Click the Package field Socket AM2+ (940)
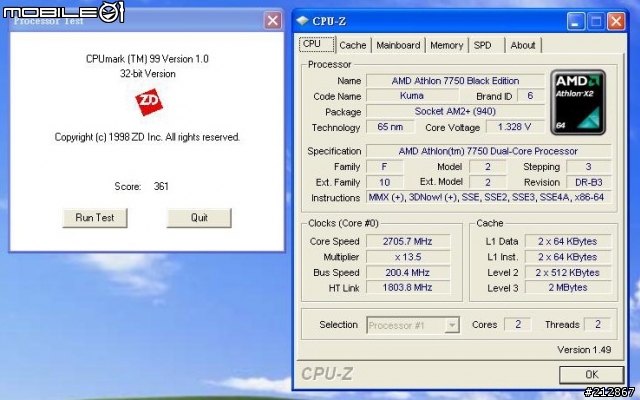The width and height of the screenshot is (640, 400). [455, 111]
